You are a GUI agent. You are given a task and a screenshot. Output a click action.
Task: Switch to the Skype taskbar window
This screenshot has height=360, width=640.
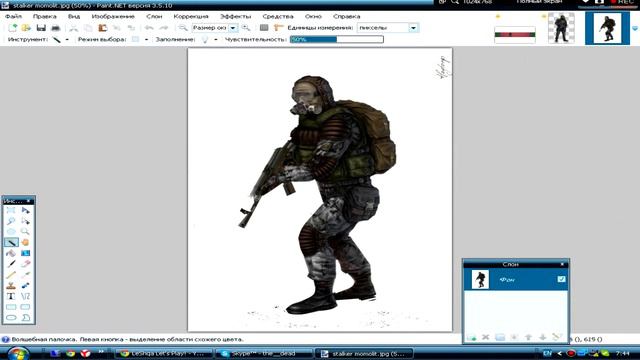coord(263,353)
